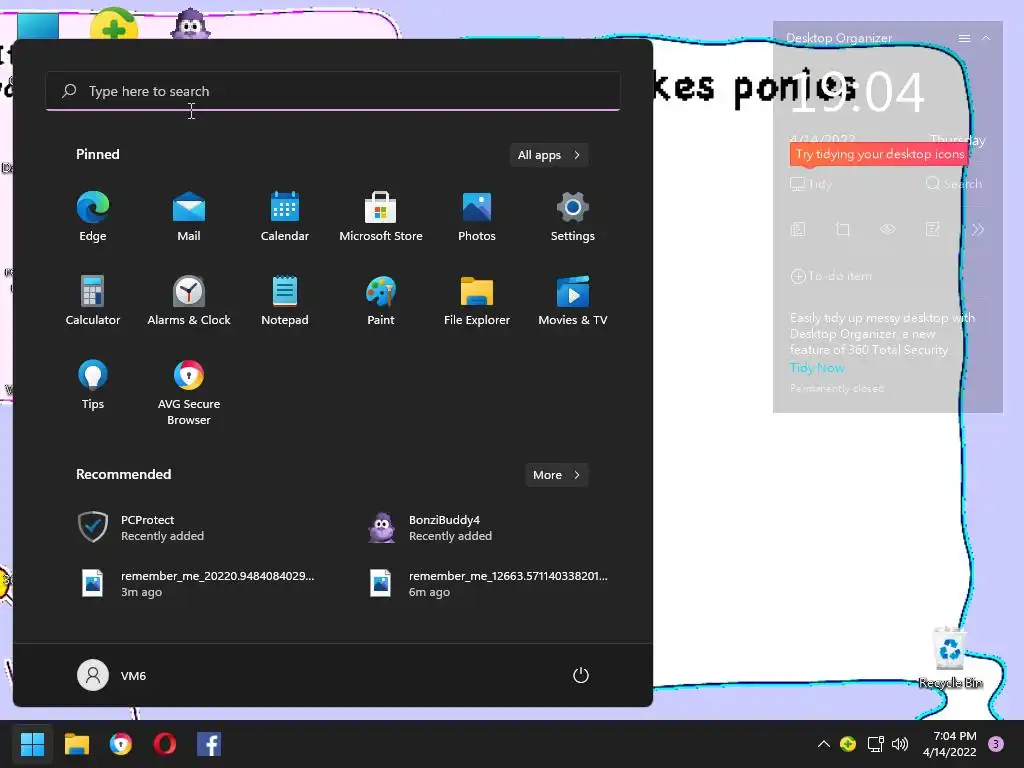Toggle the eye visibility icon in Desktop Organizer

(888, 229)
